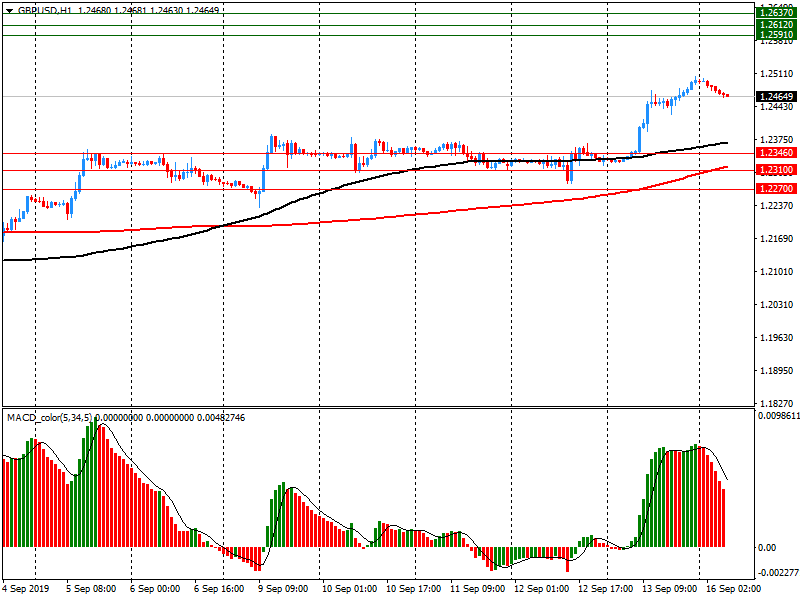Screen dimensions: 800x600
Task: Click the 1.21690 price scale value
Action: tap(777, 238)
